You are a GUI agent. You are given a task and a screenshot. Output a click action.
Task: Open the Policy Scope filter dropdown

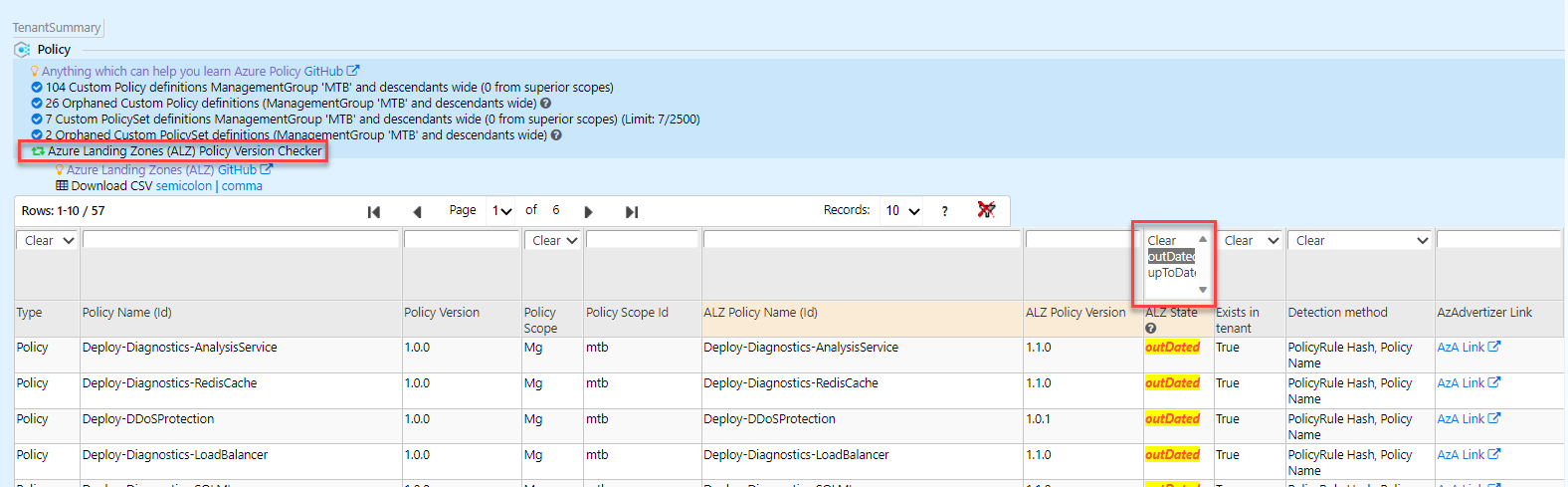(553, 241)
